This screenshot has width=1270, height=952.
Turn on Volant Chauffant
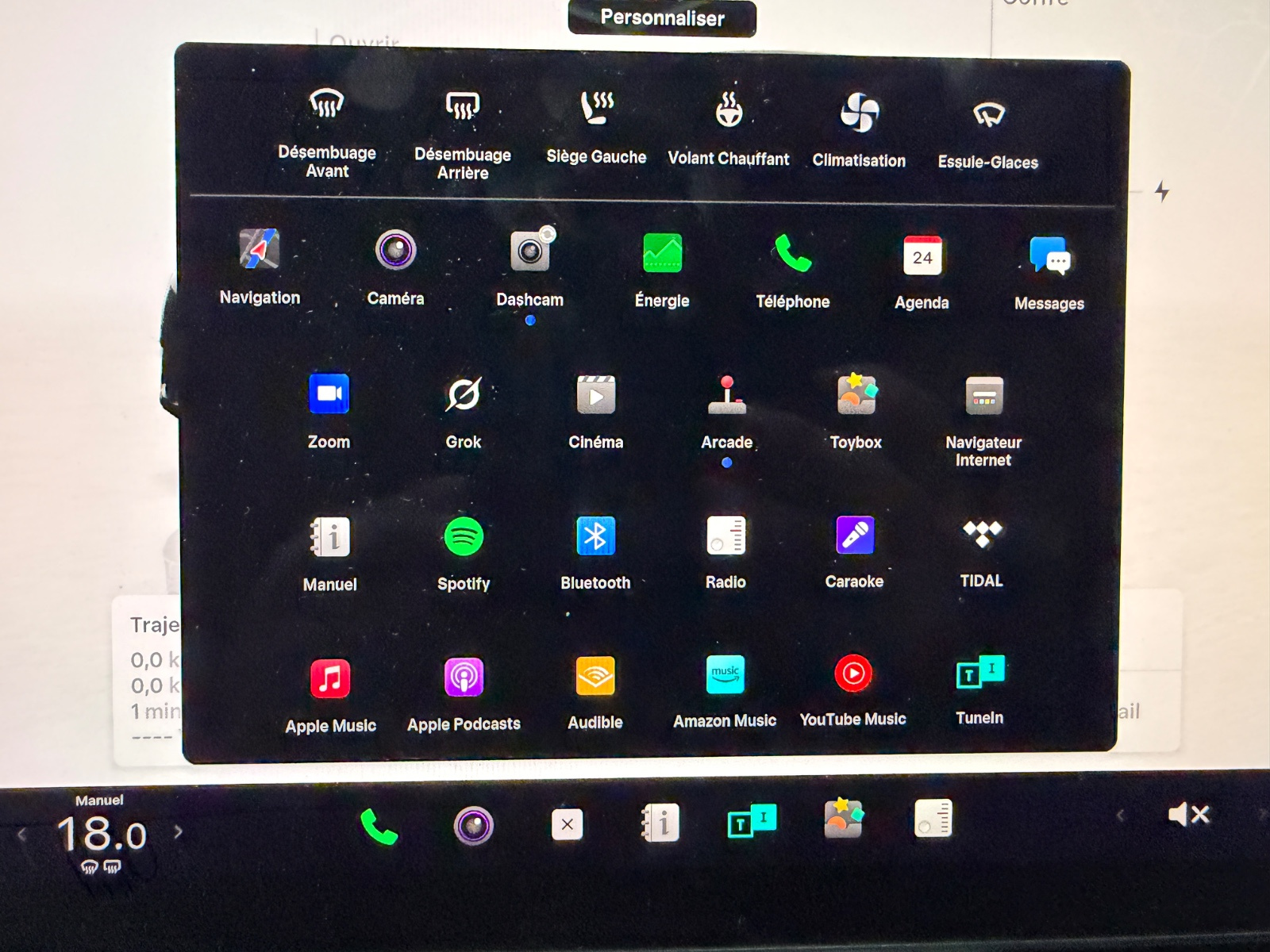(x=729, y=110)
